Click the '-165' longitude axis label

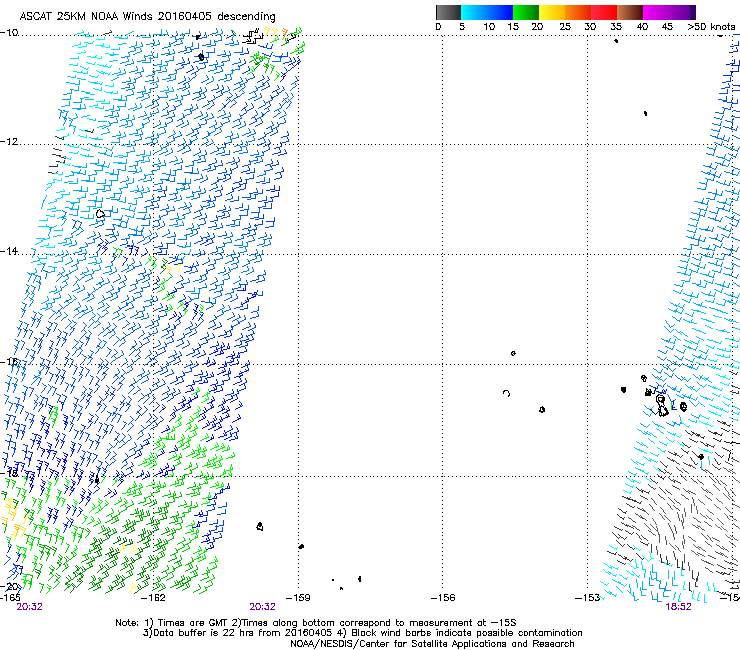tap(10, 598)
